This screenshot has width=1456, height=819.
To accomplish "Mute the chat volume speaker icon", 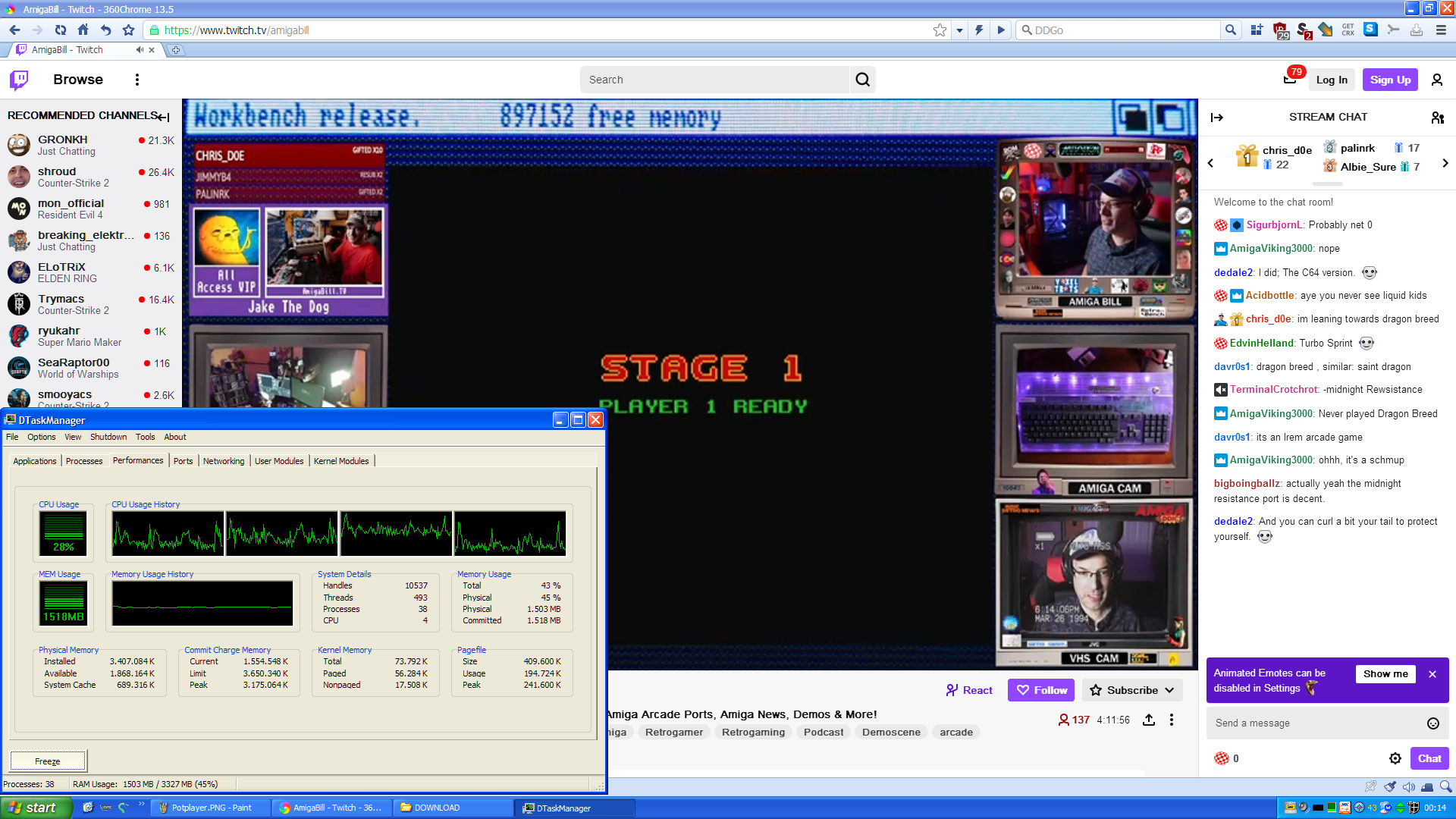I will click(1408, 786).
